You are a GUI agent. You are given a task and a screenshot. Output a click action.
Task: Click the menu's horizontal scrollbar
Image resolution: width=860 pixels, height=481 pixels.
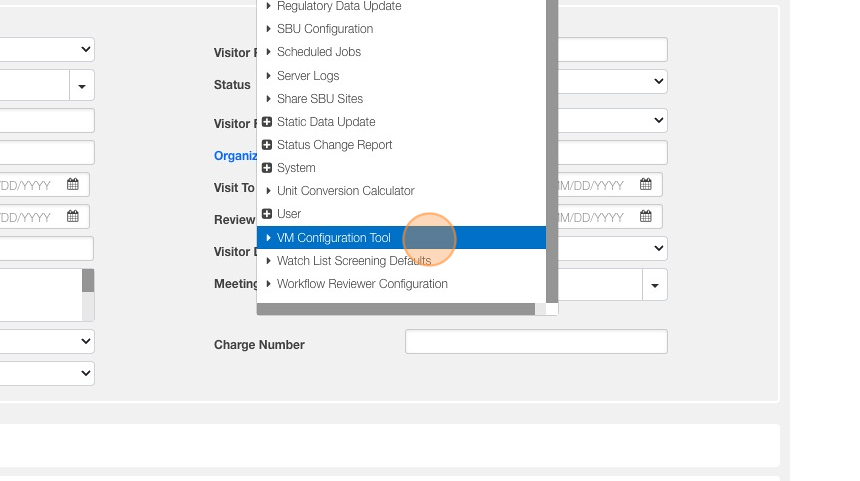(396, 309)
